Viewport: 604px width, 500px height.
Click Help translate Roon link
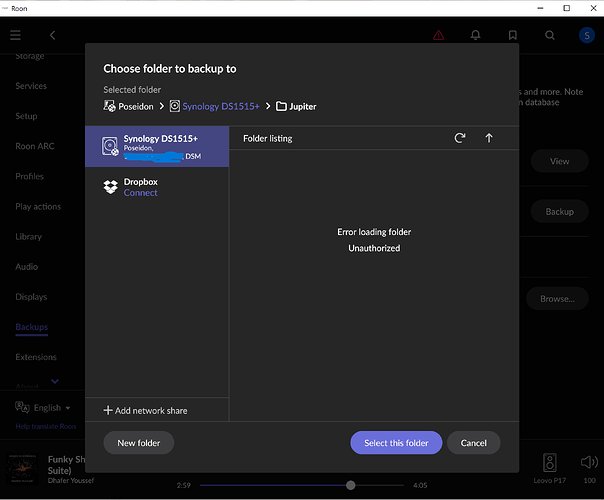point(45,426)
